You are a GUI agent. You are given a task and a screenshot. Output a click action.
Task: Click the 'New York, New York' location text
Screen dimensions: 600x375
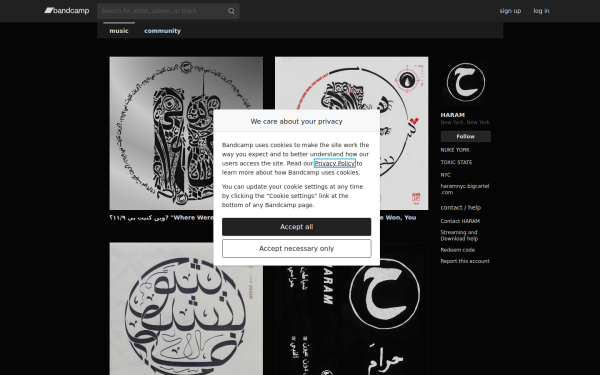(x=465, y=122)
